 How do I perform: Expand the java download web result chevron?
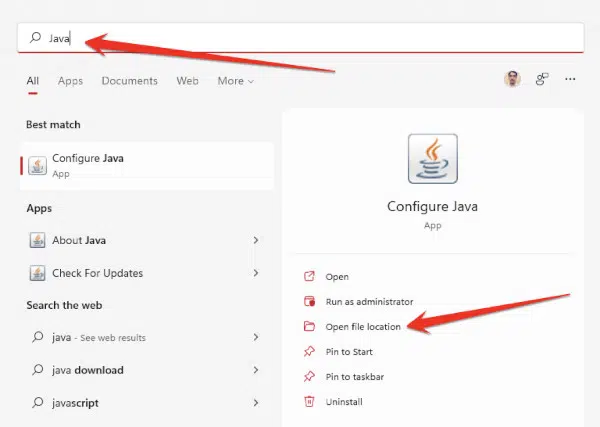point(256,370)
